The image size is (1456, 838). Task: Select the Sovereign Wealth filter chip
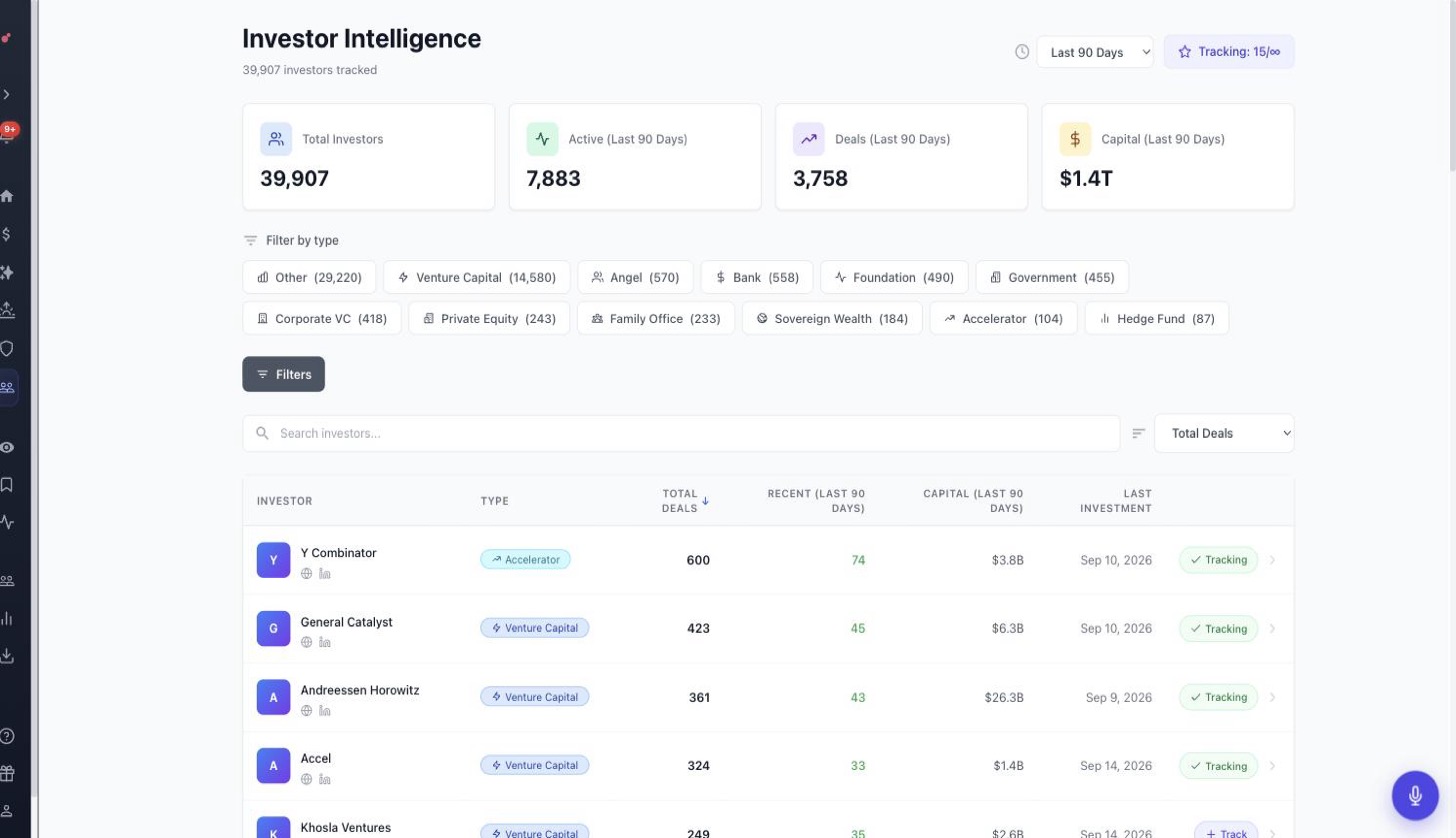[832, 318]
